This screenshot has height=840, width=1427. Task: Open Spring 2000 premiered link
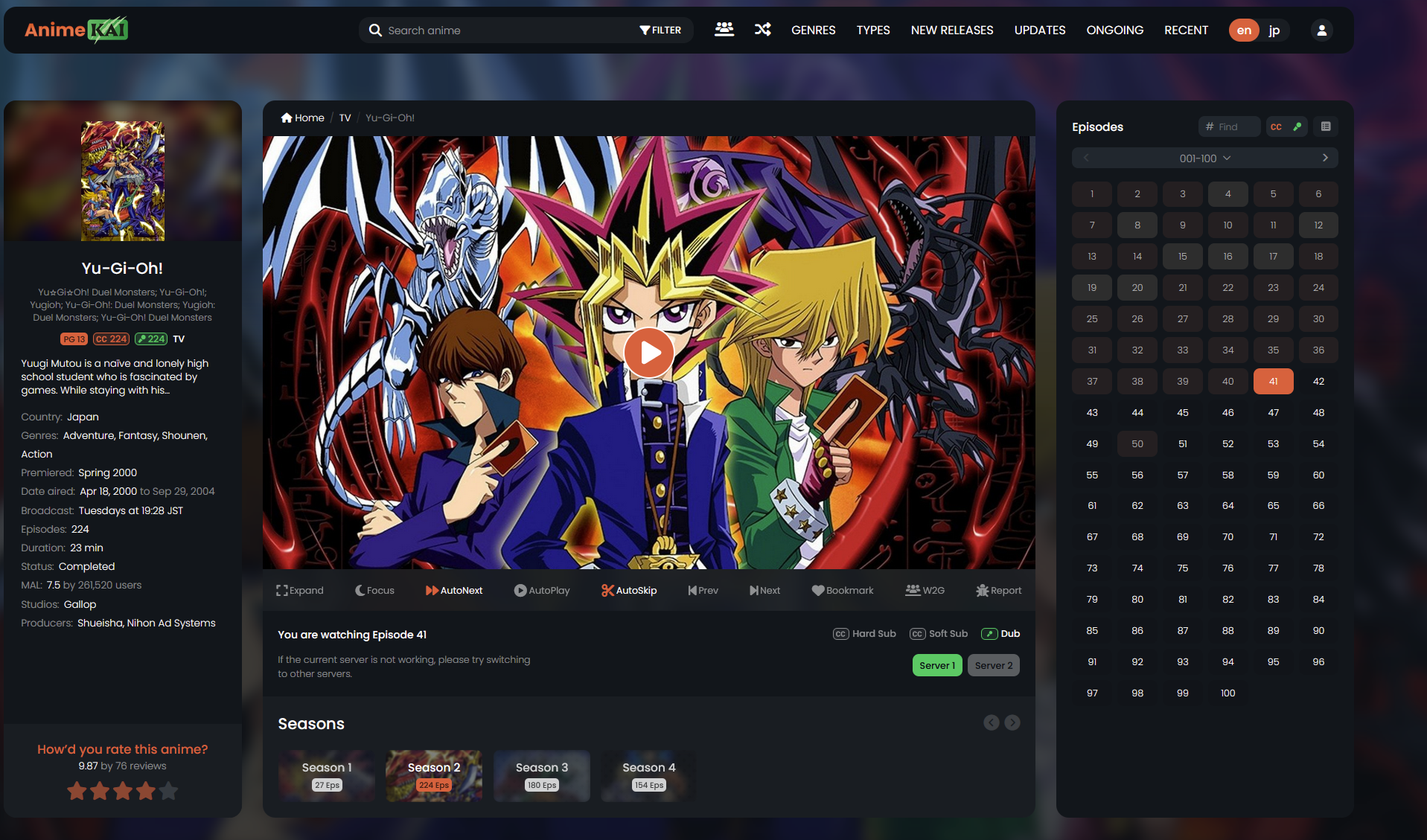[x=107, y=472]
